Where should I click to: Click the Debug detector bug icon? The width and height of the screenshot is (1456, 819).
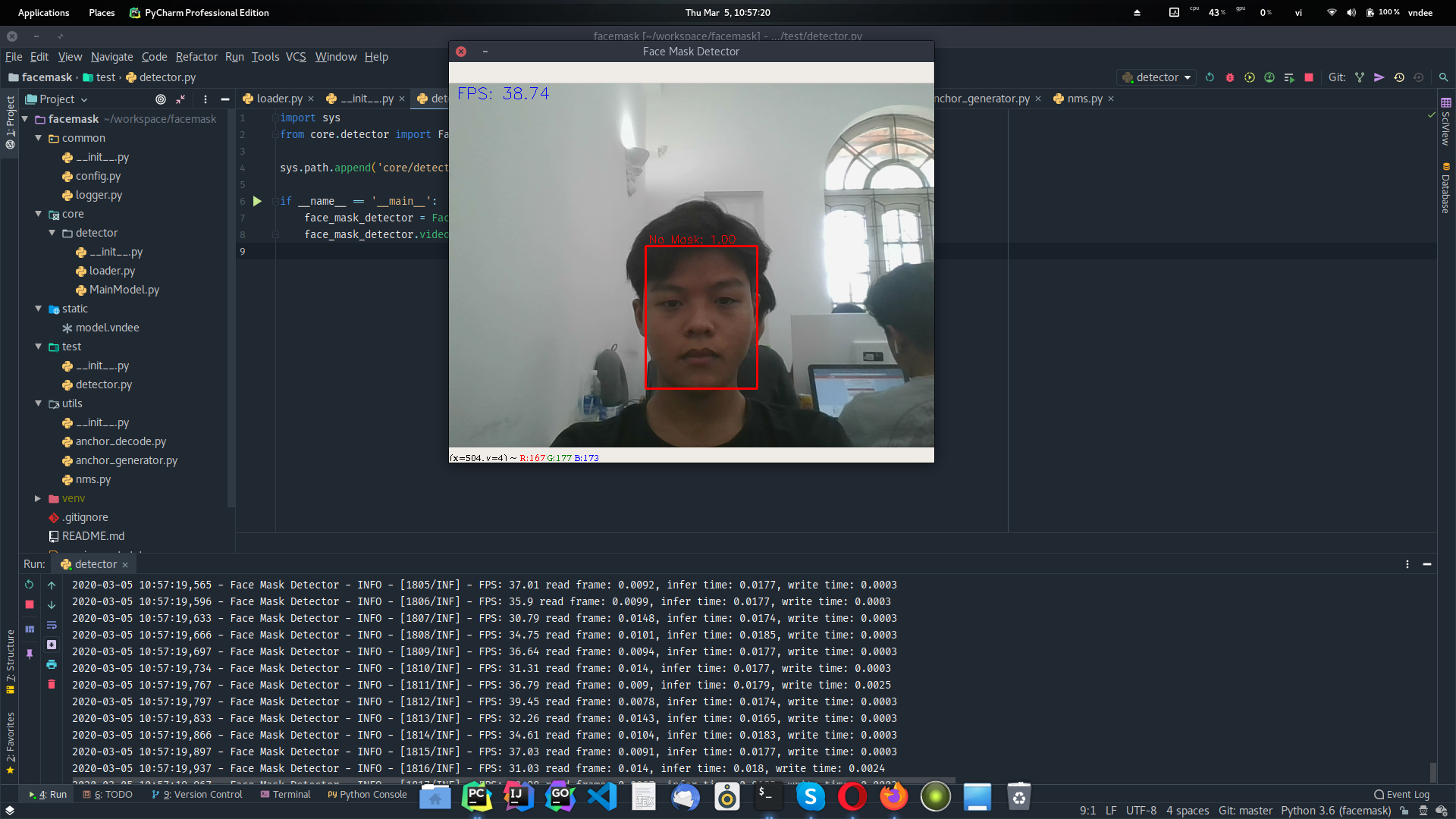coord(1230,77)
